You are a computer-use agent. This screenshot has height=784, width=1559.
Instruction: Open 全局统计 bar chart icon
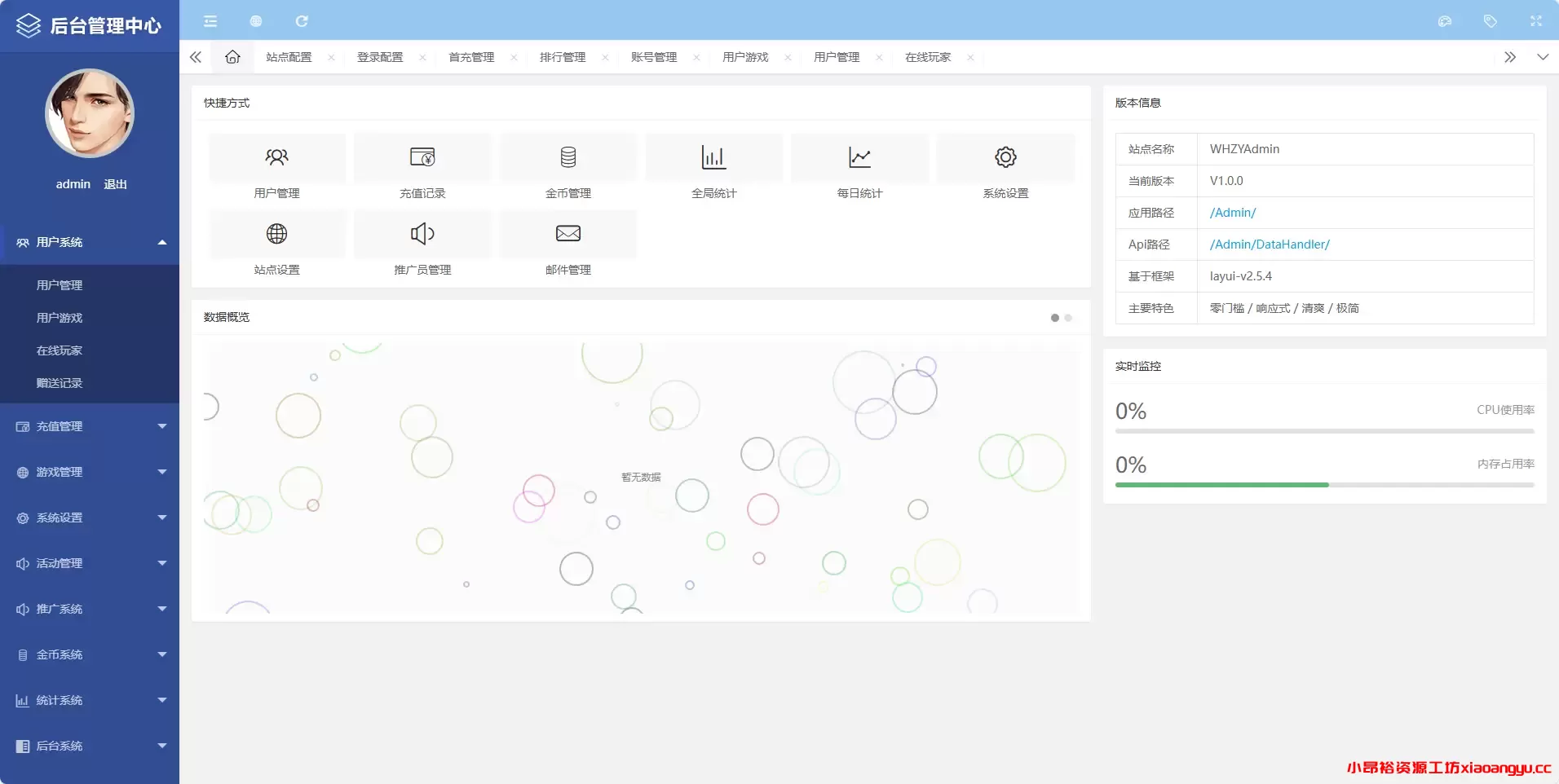pyautogui.click(x=713, y=157)
